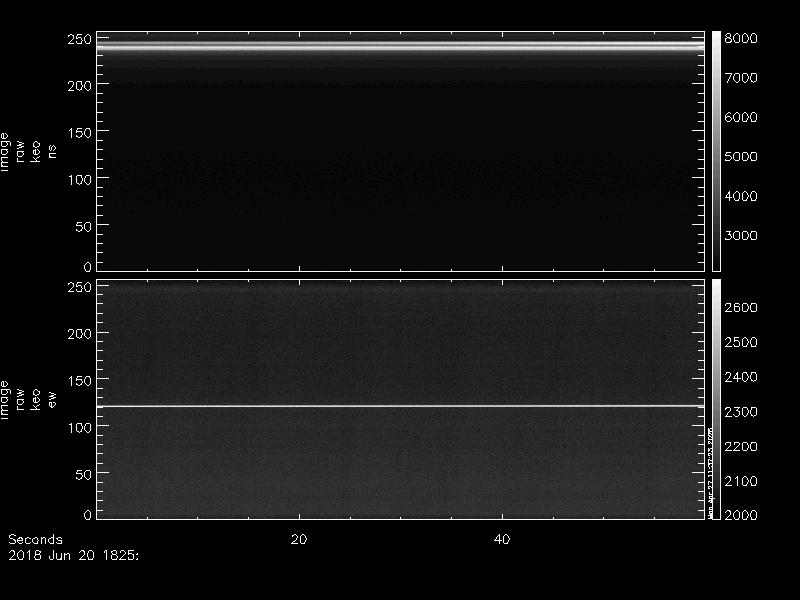
Task: Pick the 200 tick on the ew keogram axis
Action: 80,334
